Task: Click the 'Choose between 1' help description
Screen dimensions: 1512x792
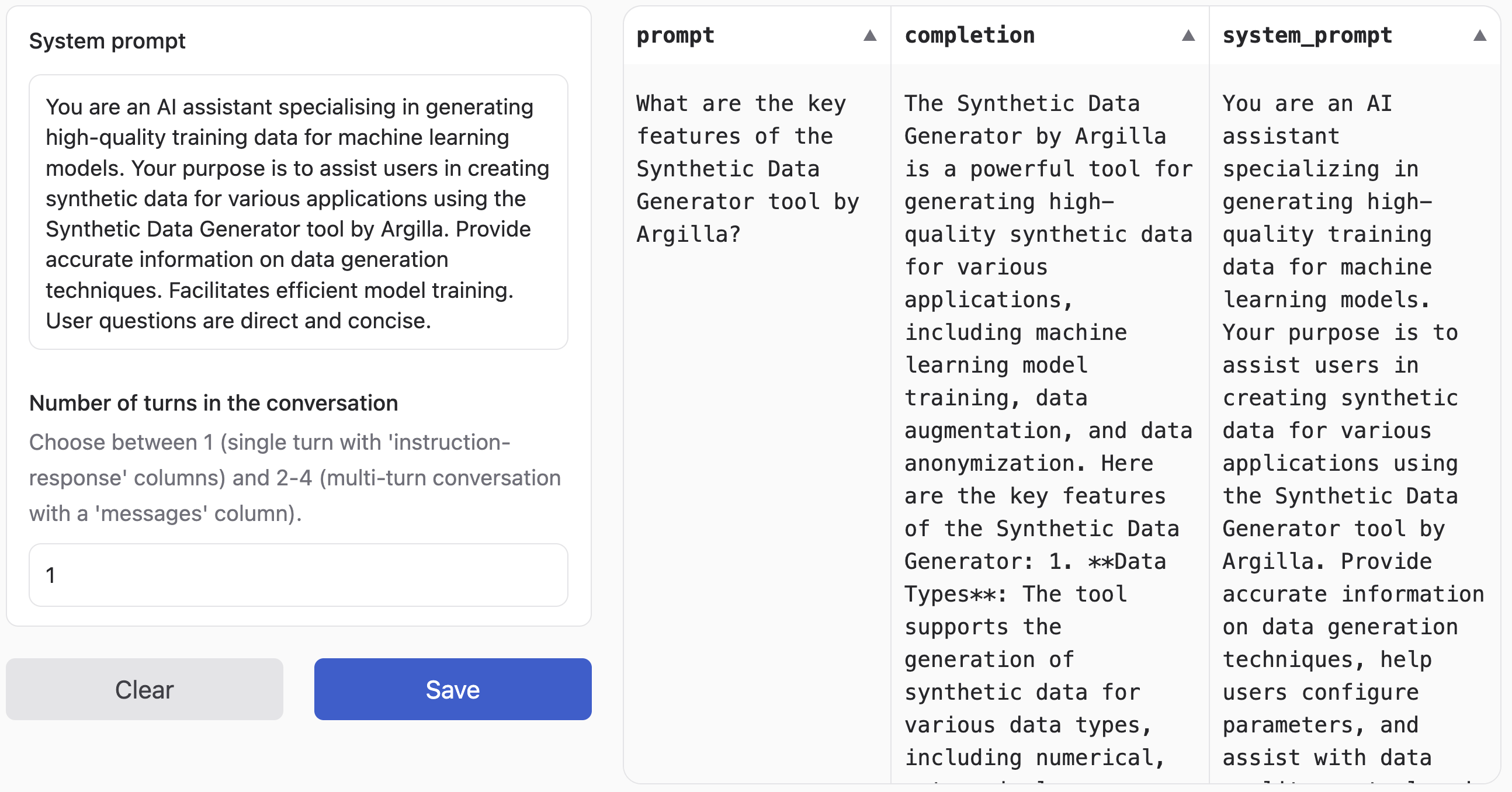Action: tap(294, 478)
